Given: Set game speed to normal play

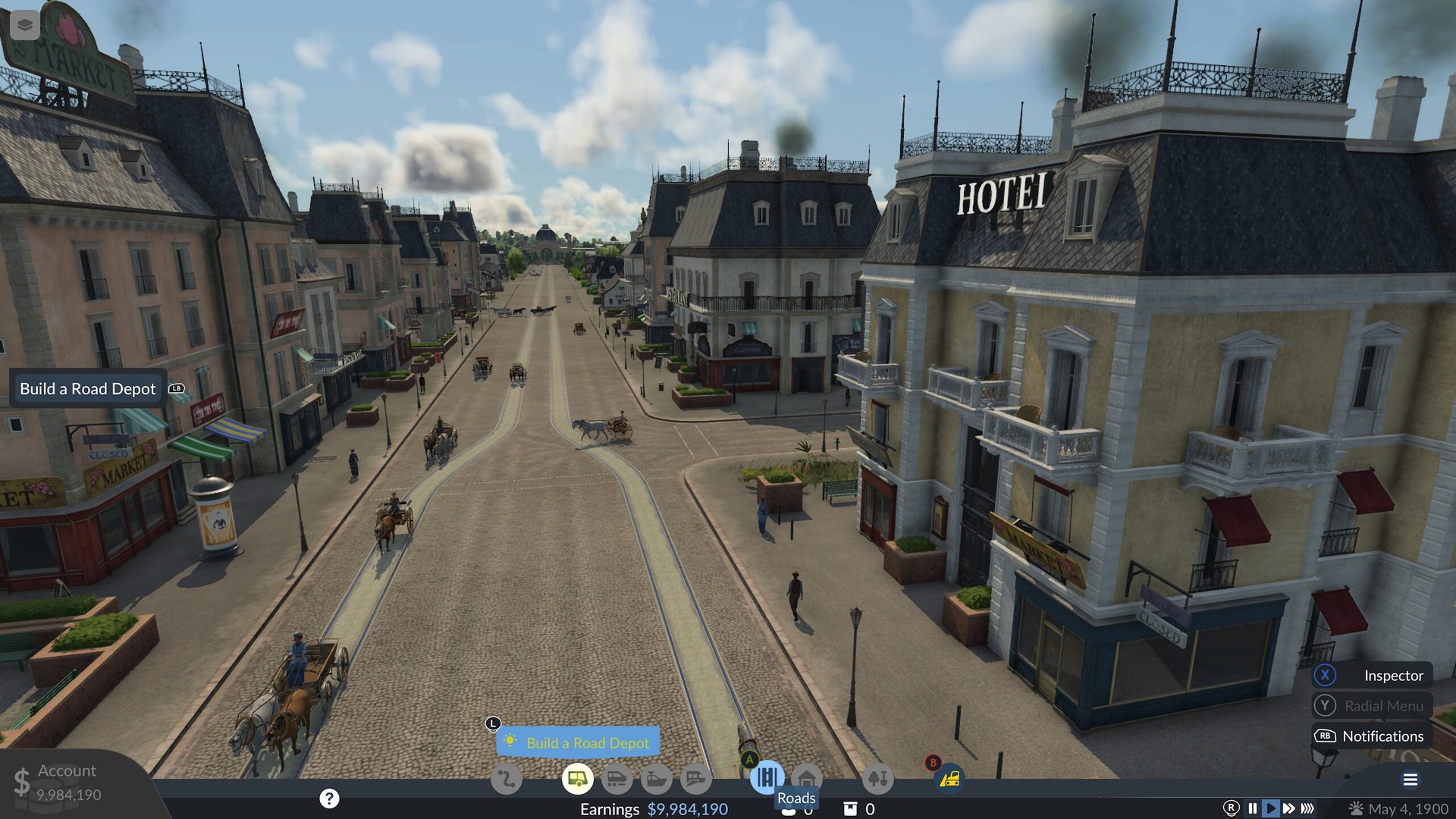Looking at the screenshot, I should (1271, 808).
